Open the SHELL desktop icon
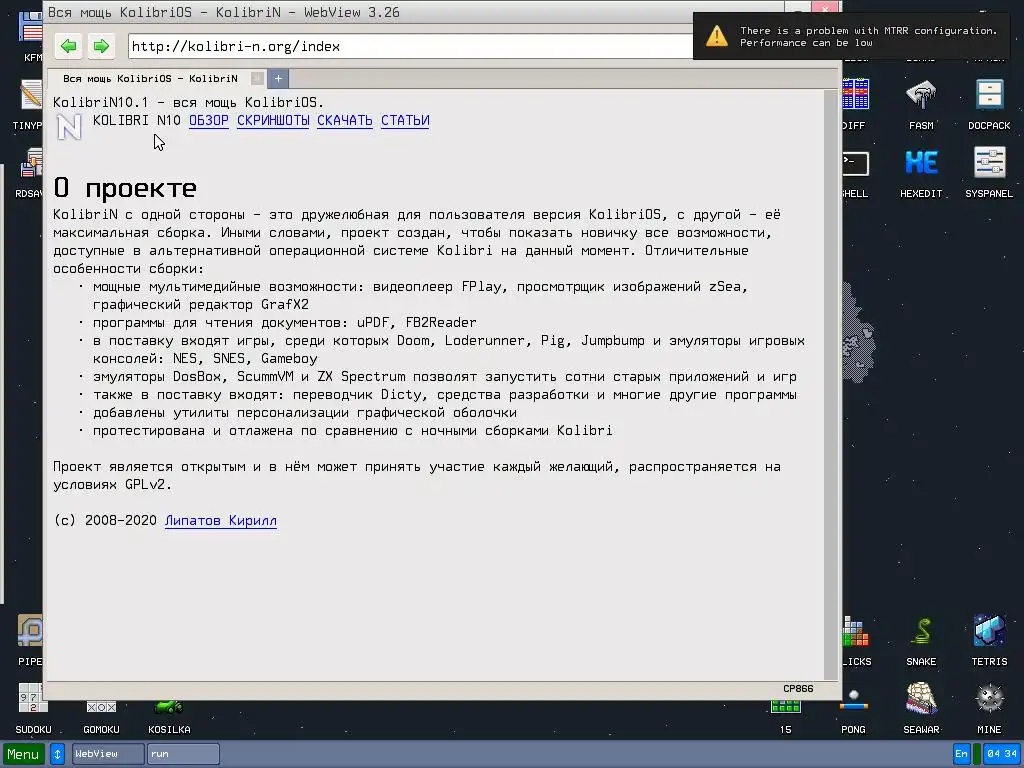The height and width of the screenshot is (768, 1024). pos(855,172)
